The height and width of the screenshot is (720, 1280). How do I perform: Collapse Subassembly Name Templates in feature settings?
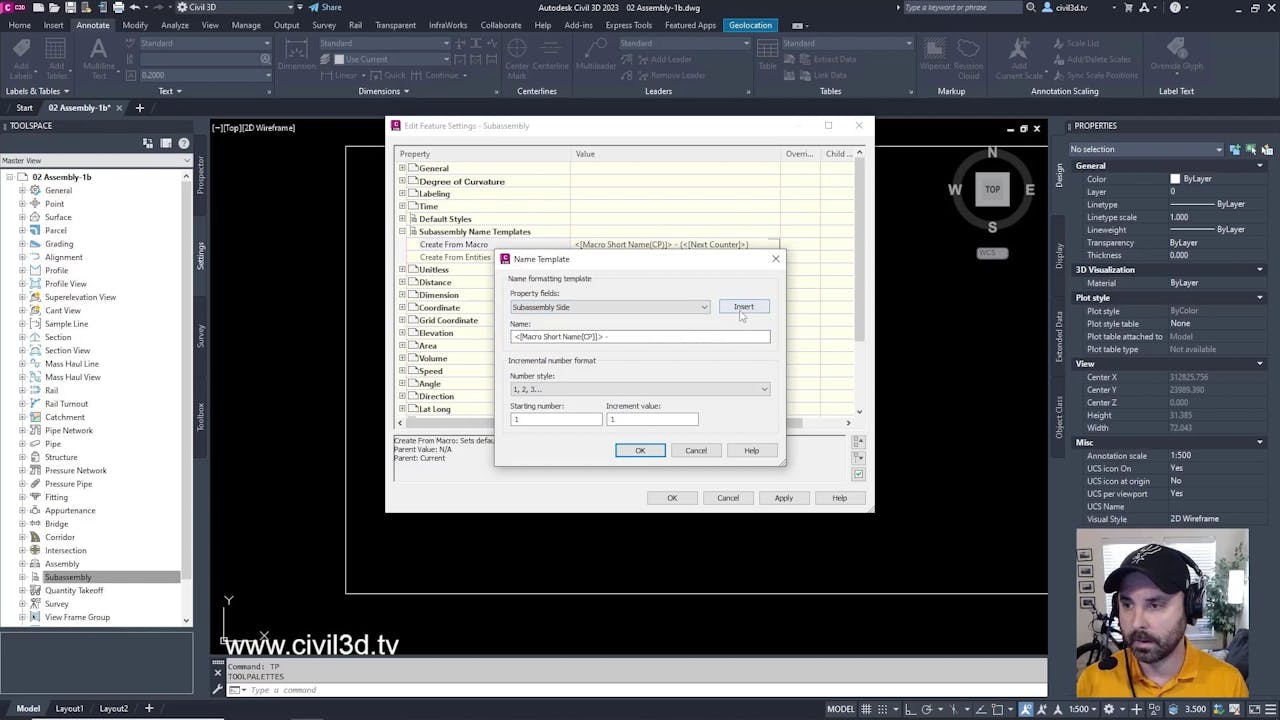point(402,231)
